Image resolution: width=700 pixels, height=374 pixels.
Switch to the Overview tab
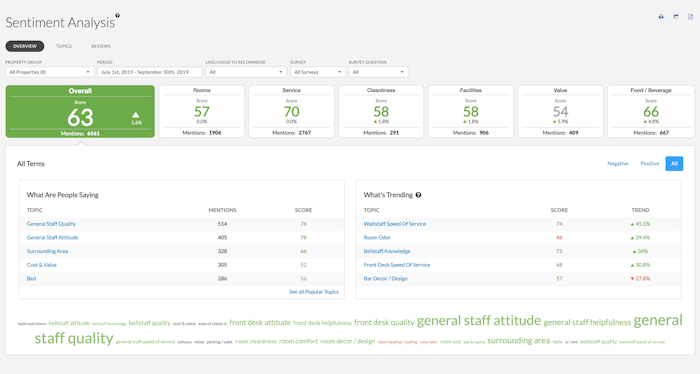[x=25, y=46]
